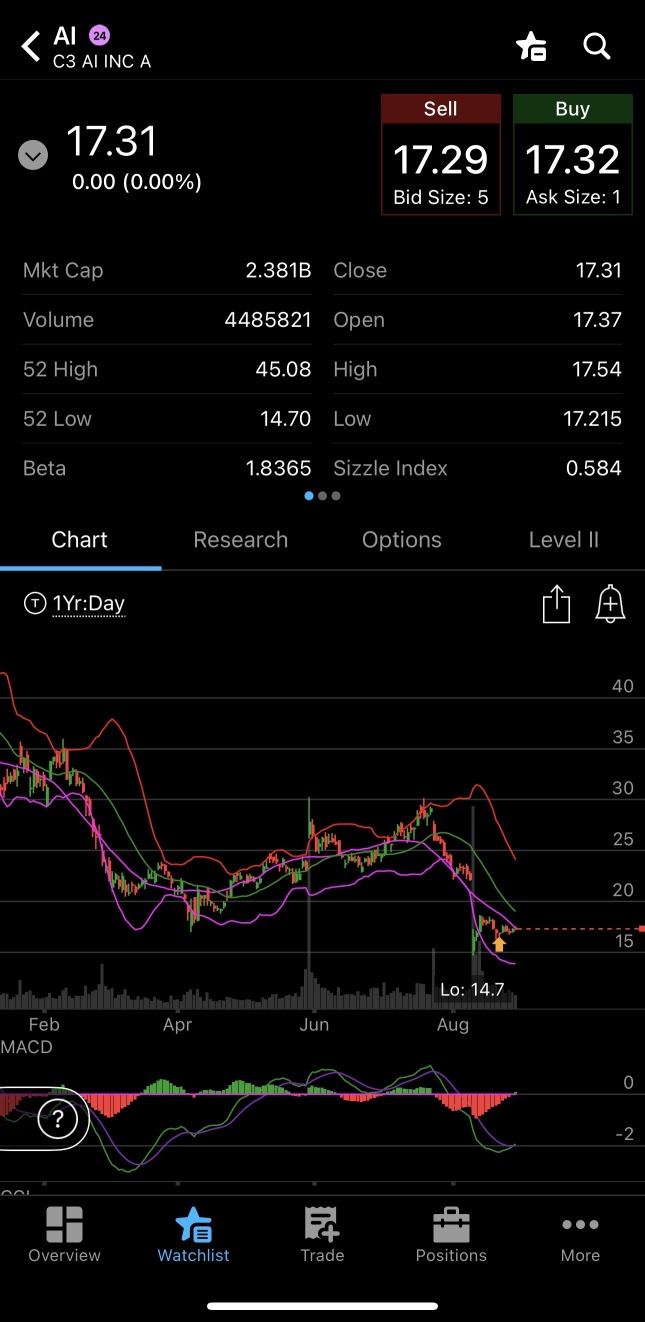
Task: Tap the page indicator dots
Action: pos(322,496)
